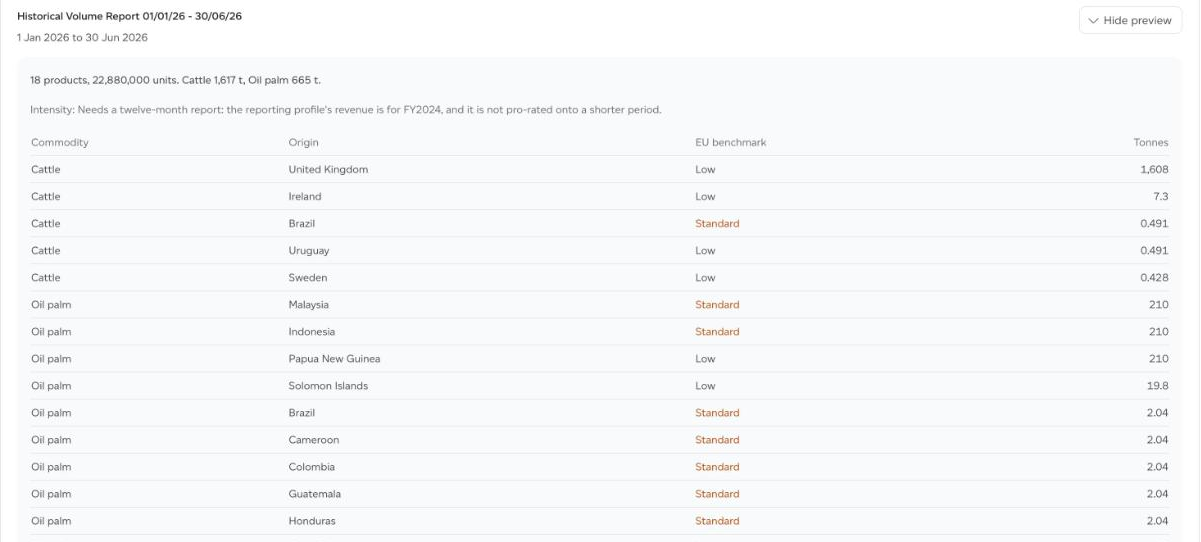Click the Standard benchmark for Indonesia
The width and height of the screenshot is (1201, 542).
click(718, 332)
